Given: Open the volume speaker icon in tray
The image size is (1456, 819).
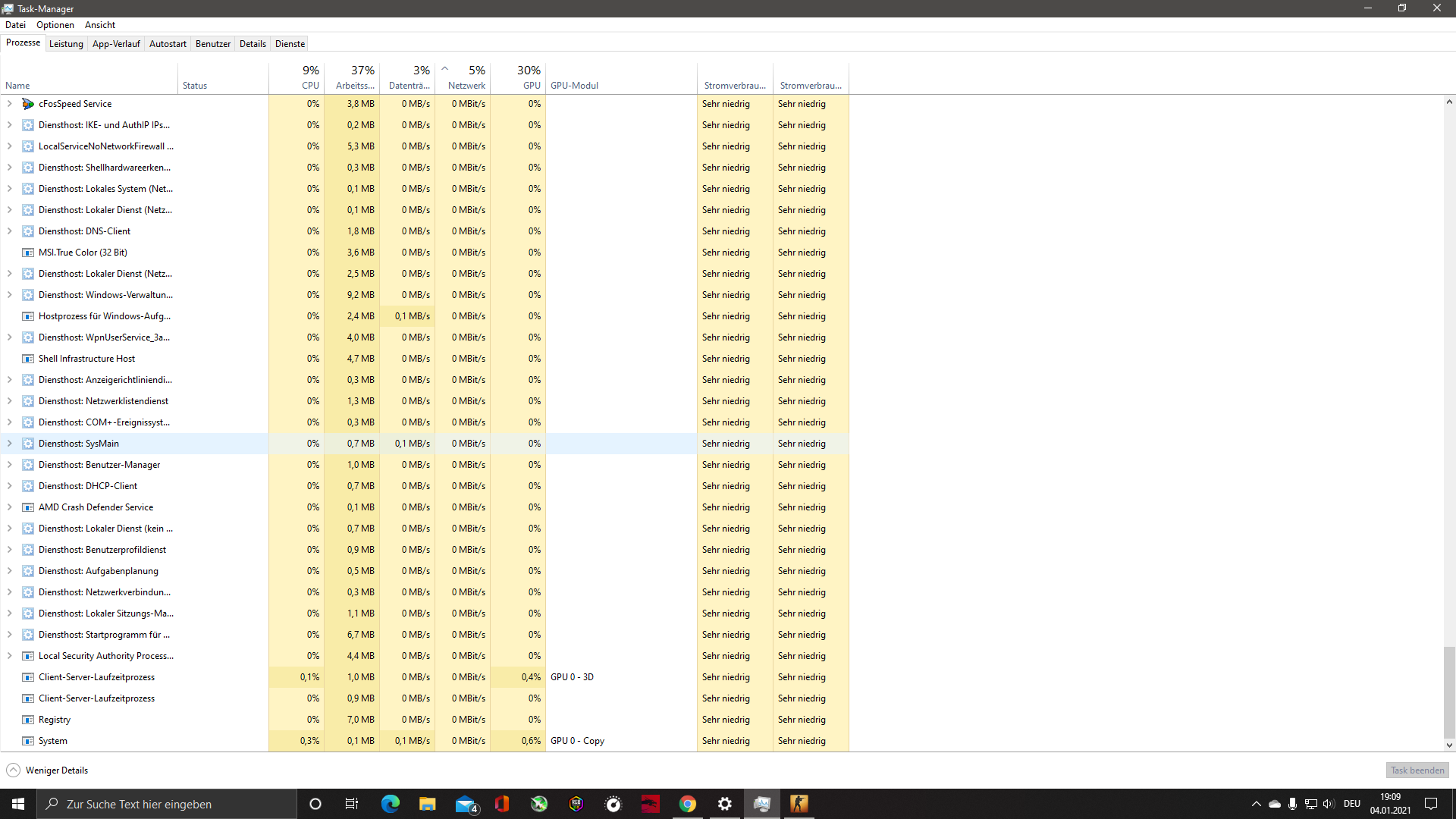Looking at the screenshot, I should click(x=1328, y=804).
